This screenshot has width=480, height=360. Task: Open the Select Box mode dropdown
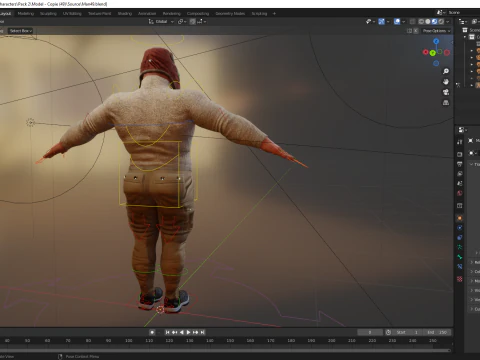coord(21,31)
